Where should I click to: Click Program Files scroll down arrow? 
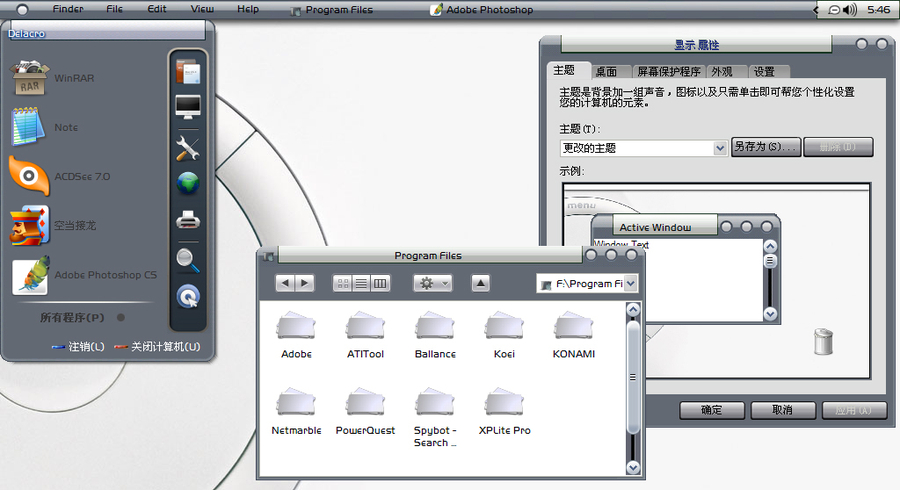tap(633, 468)
